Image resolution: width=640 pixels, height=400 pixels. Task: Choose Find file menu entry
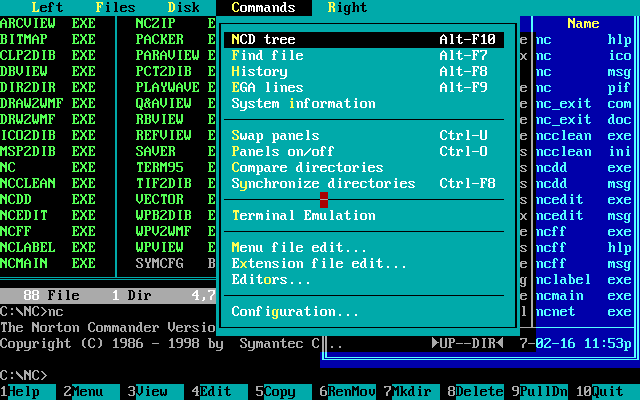coord(364,56)
